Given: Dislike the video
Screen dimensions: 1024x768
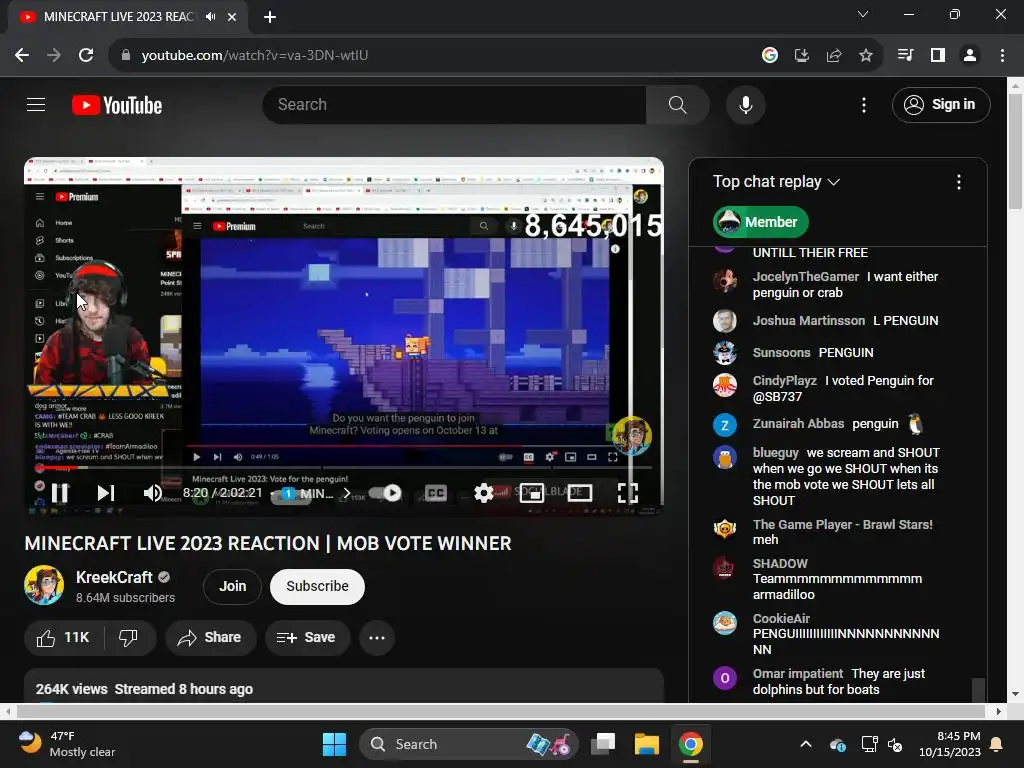Looking at the screenshot, I should click(x=129, y=637).
